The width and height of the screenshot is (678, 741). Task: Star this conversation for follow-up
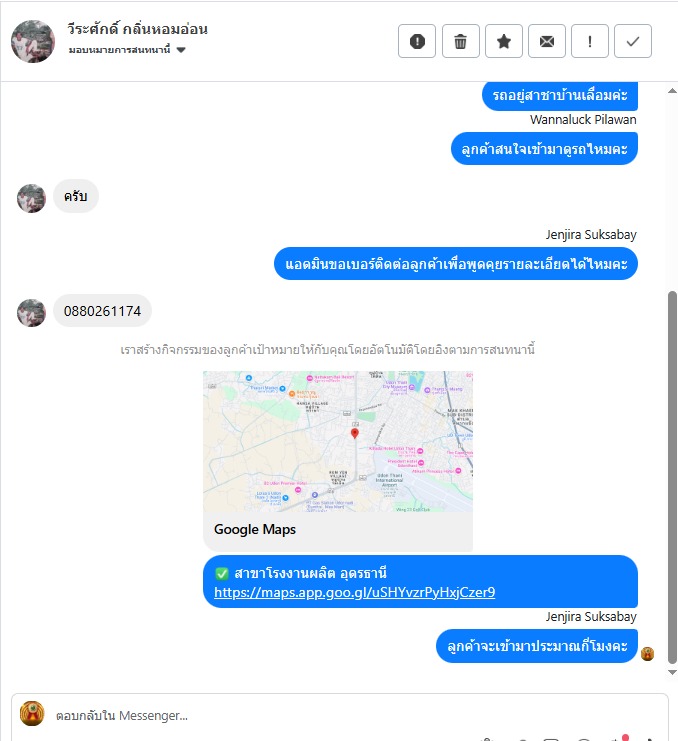504,41
